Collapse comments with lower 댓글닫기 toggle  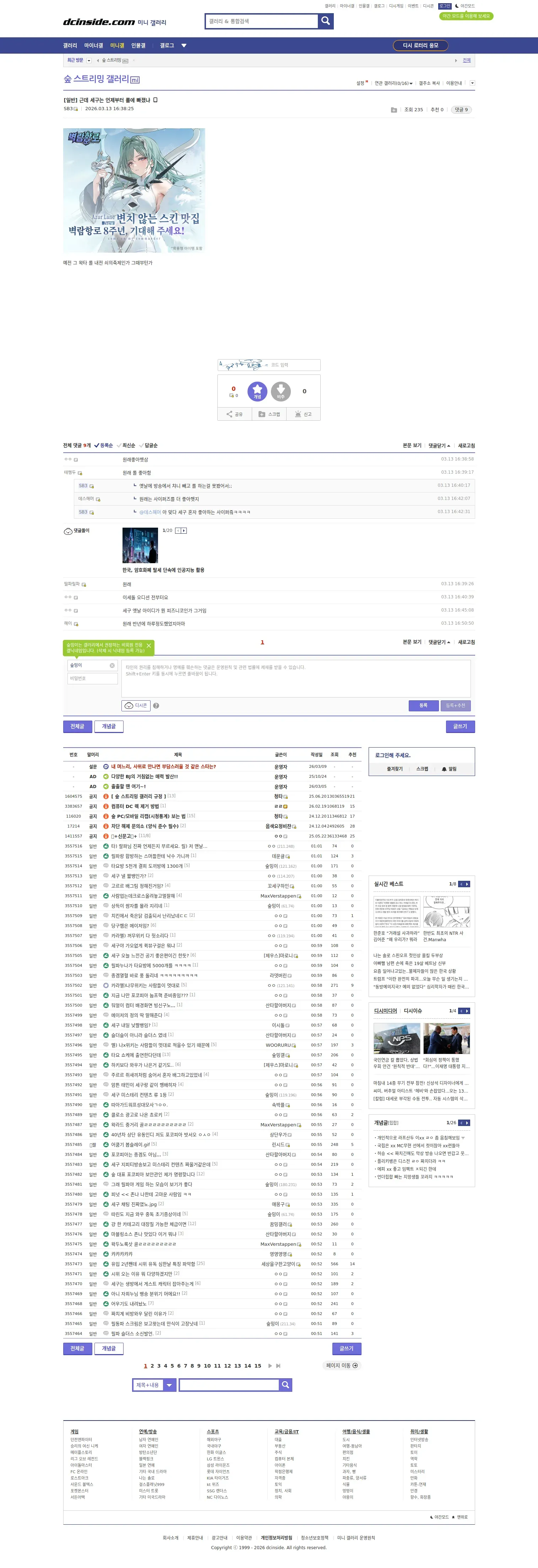(x=439, y=642)
